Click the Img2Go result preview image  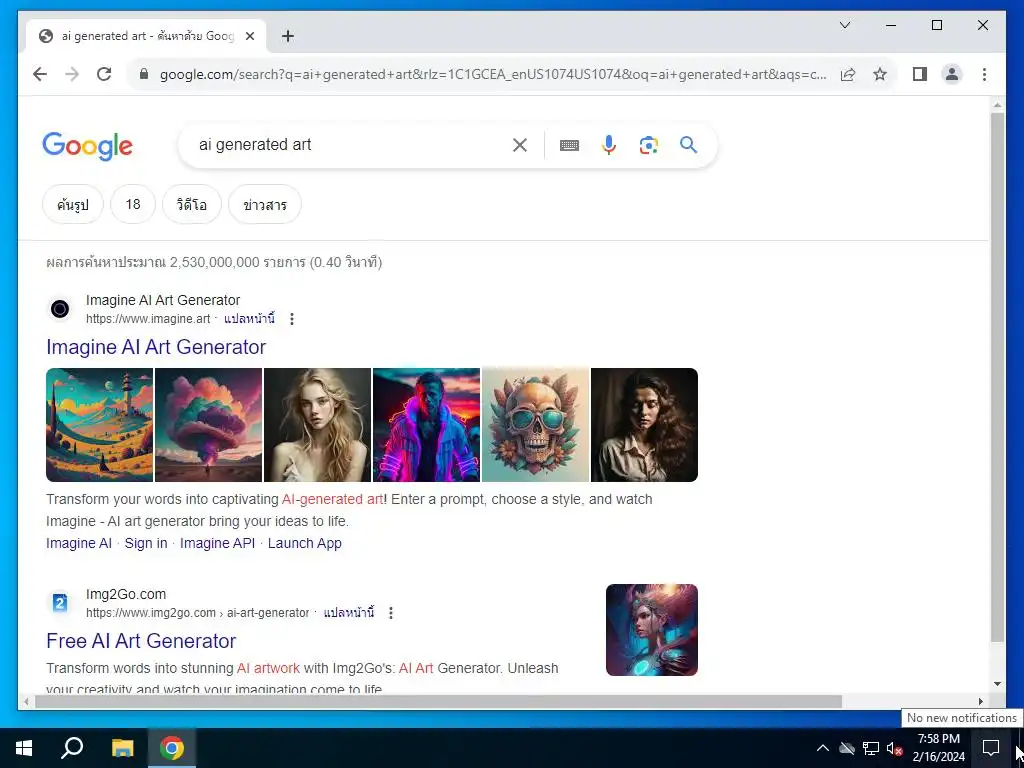click(x=652, y=630)
